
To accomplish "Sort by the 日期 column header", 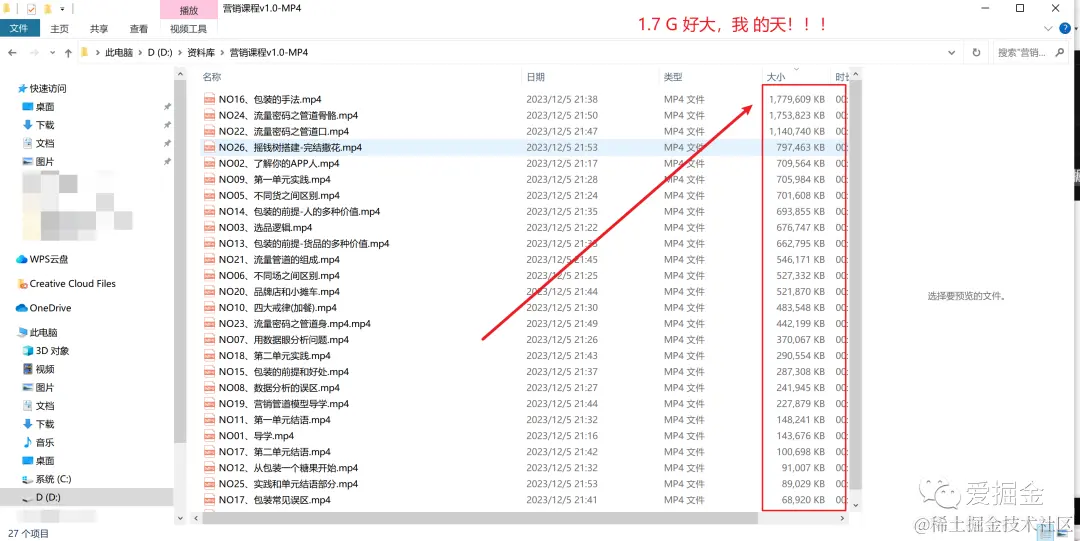I will [536, 76].
